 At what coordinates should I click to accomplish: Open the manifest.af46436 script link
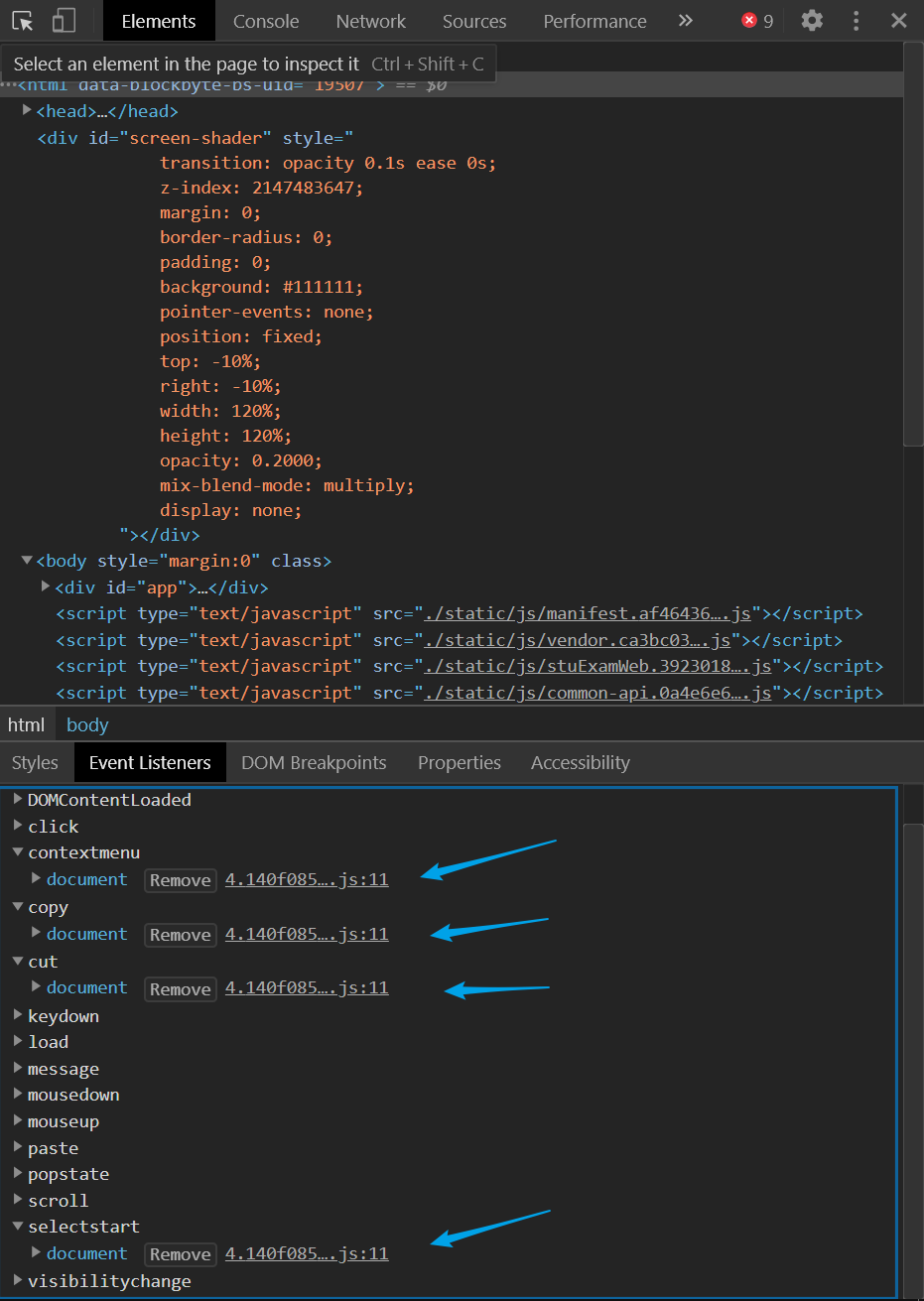coord(588,613)
